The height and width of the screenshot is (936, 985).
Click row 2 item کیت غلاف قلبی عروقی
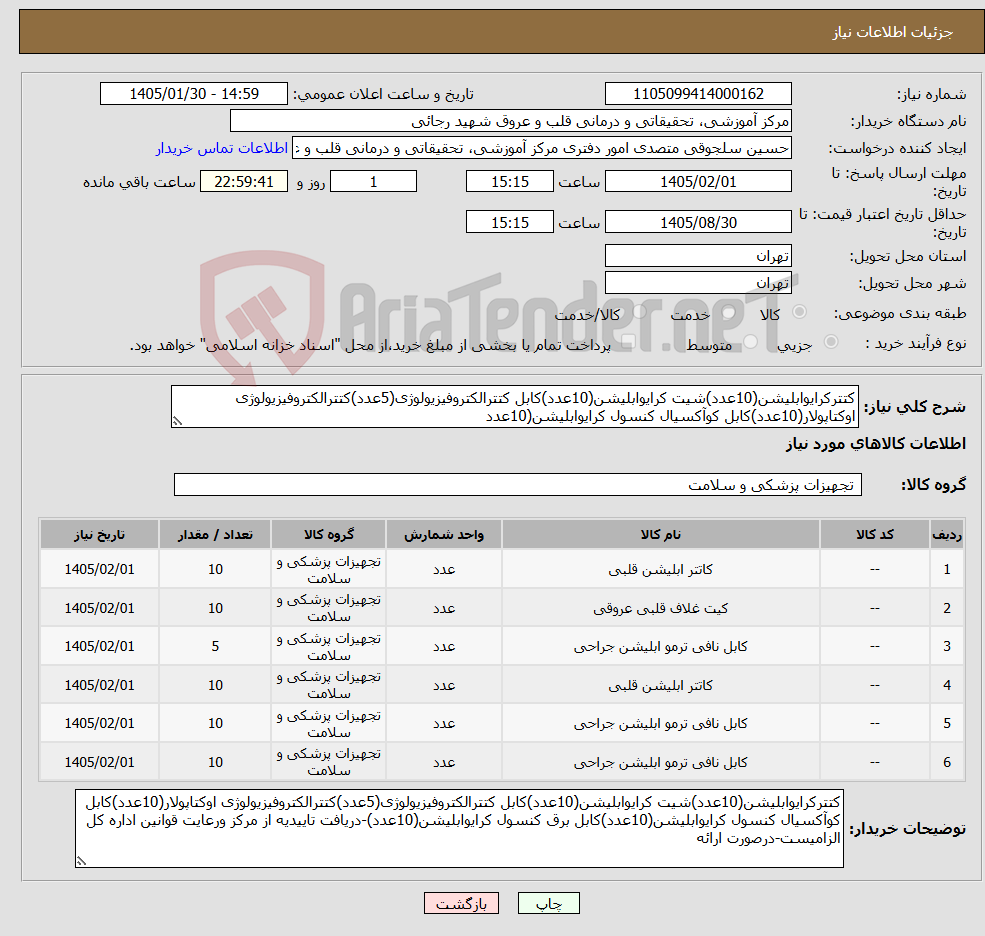point(660,608)
